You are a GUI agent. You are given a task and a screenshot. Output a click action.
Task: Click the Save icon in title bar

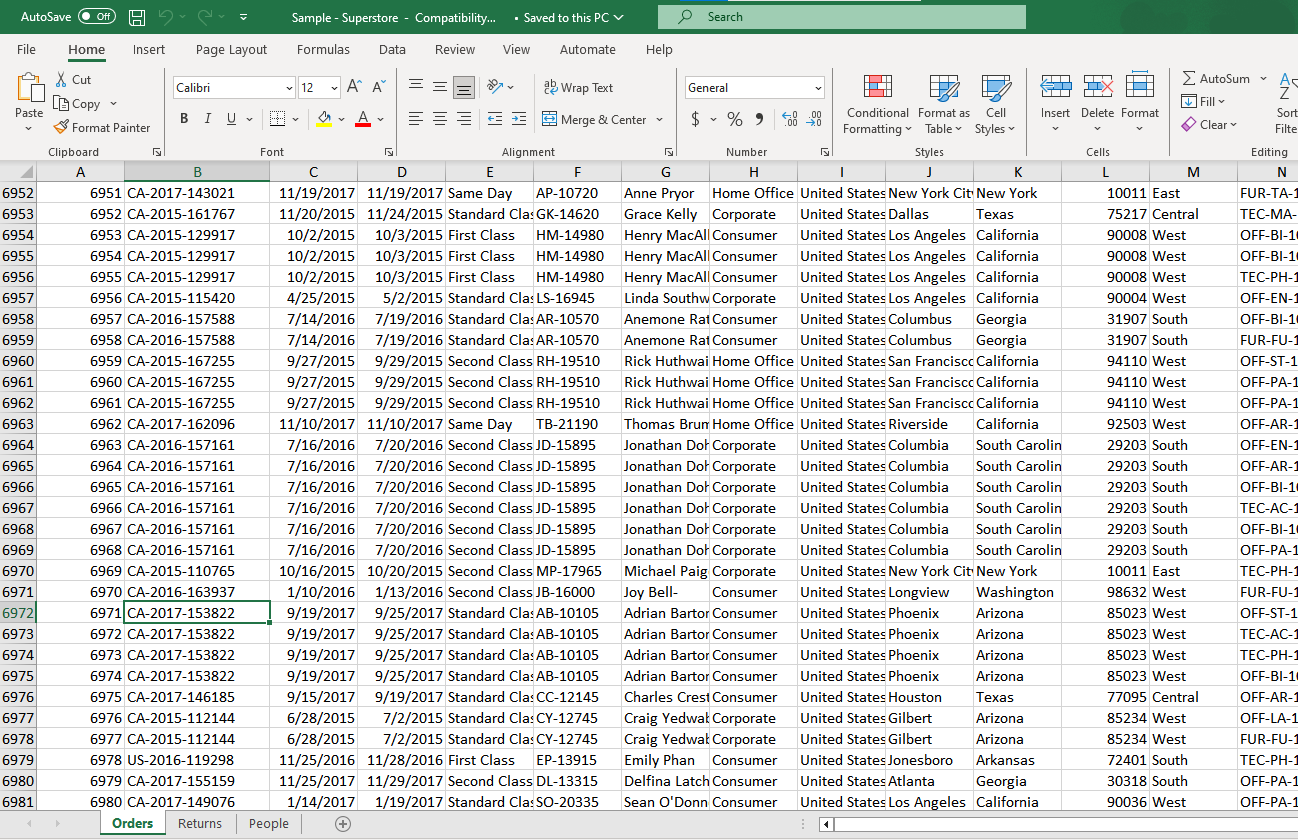pyautogui.click(x=137, y=17)
